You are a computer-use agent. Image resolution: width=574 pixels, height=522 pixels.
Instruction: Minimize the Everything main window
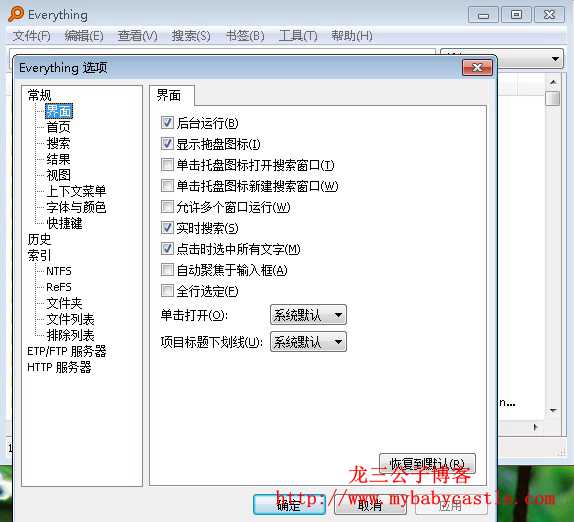(x=483, y=15)
